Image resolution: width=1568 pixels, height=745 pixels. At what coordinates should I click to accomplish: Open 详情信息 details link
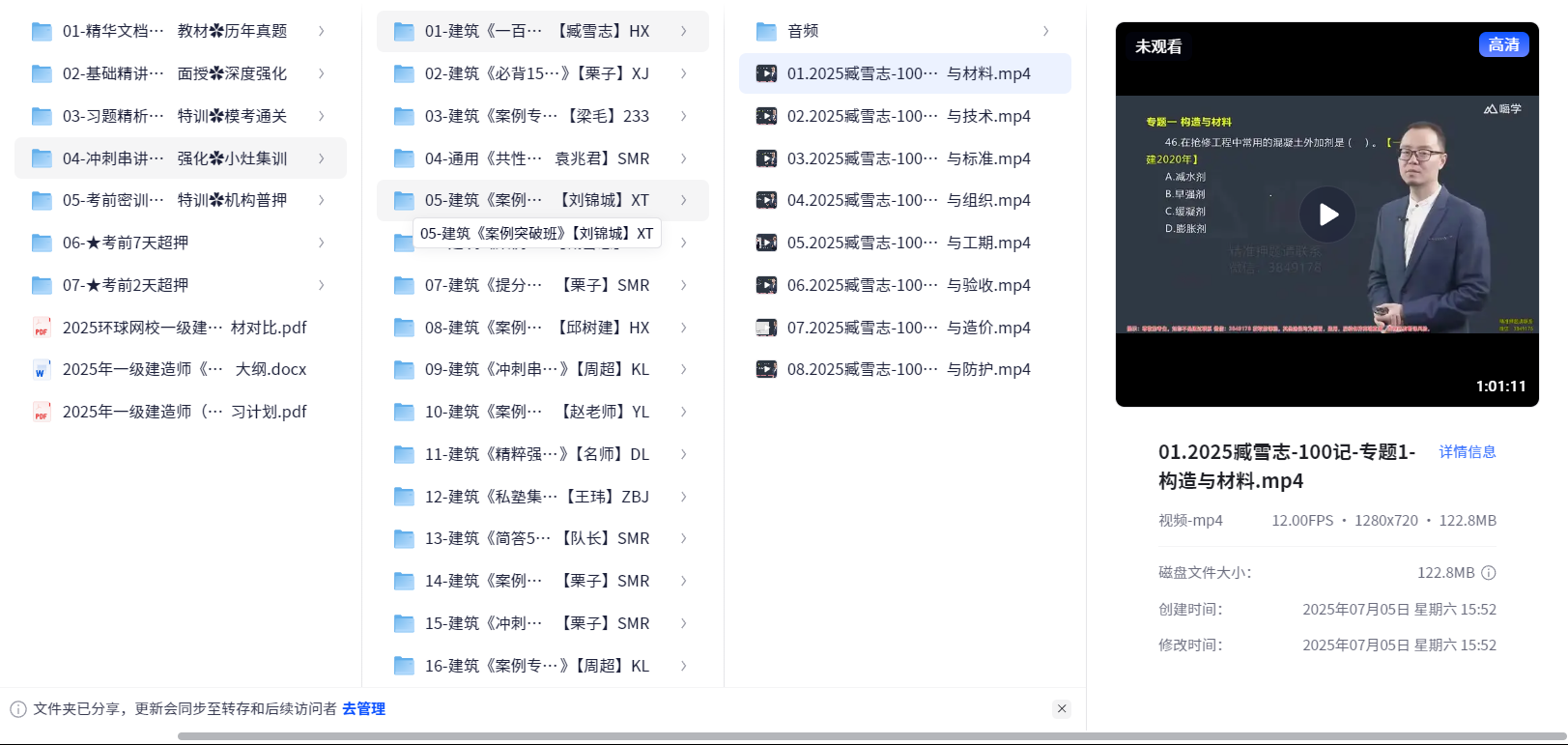[x=1468, y=451]
